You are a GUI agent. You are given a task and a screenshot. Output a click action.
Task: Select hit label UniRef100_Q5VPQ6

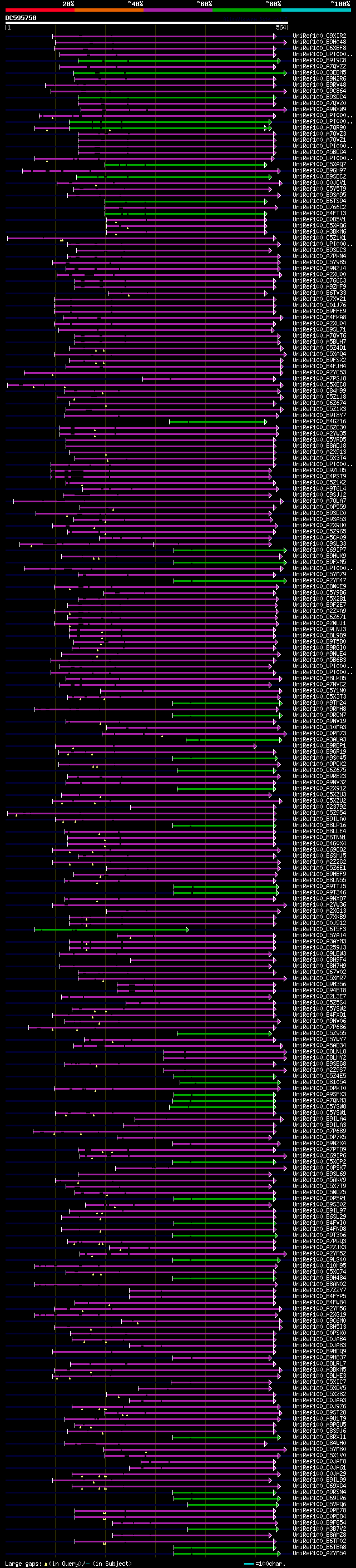[x=319, y=1504]
